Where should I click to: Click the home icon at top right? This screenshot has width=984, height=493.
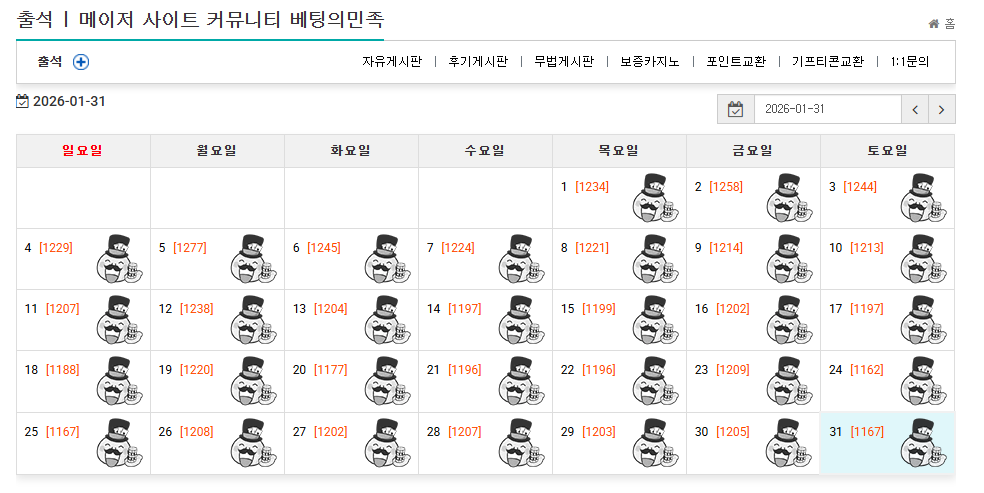(x=934, y=24)
